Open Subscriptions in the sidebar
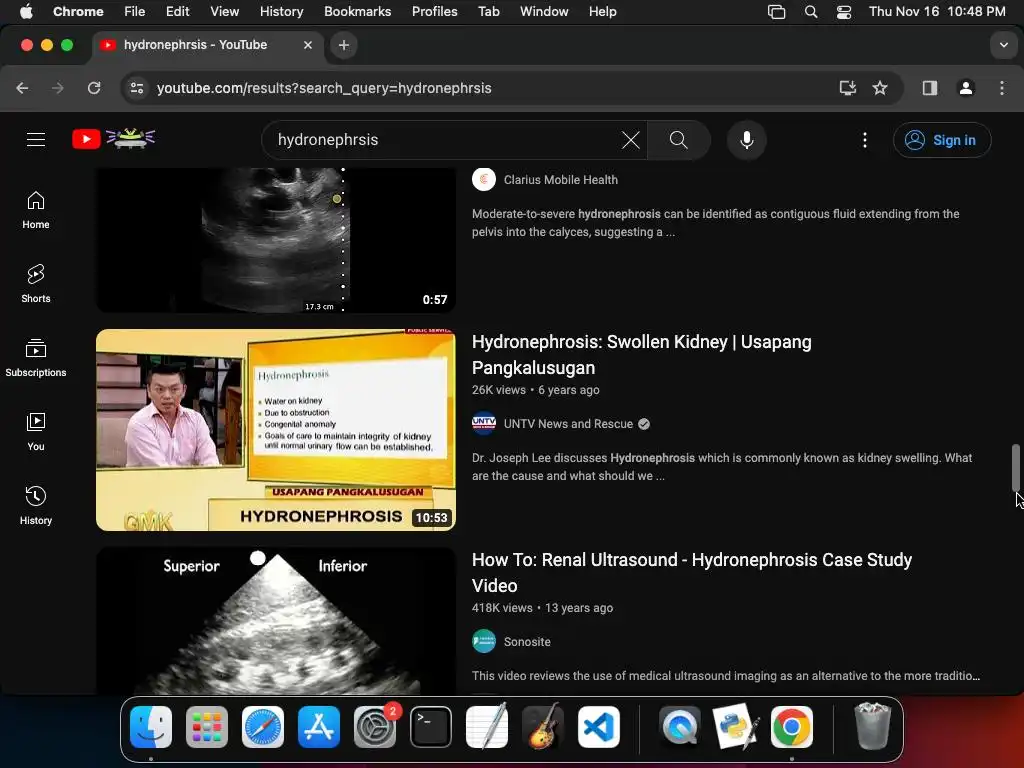This screenshot has width=1024, height=768. pos(36,358)
